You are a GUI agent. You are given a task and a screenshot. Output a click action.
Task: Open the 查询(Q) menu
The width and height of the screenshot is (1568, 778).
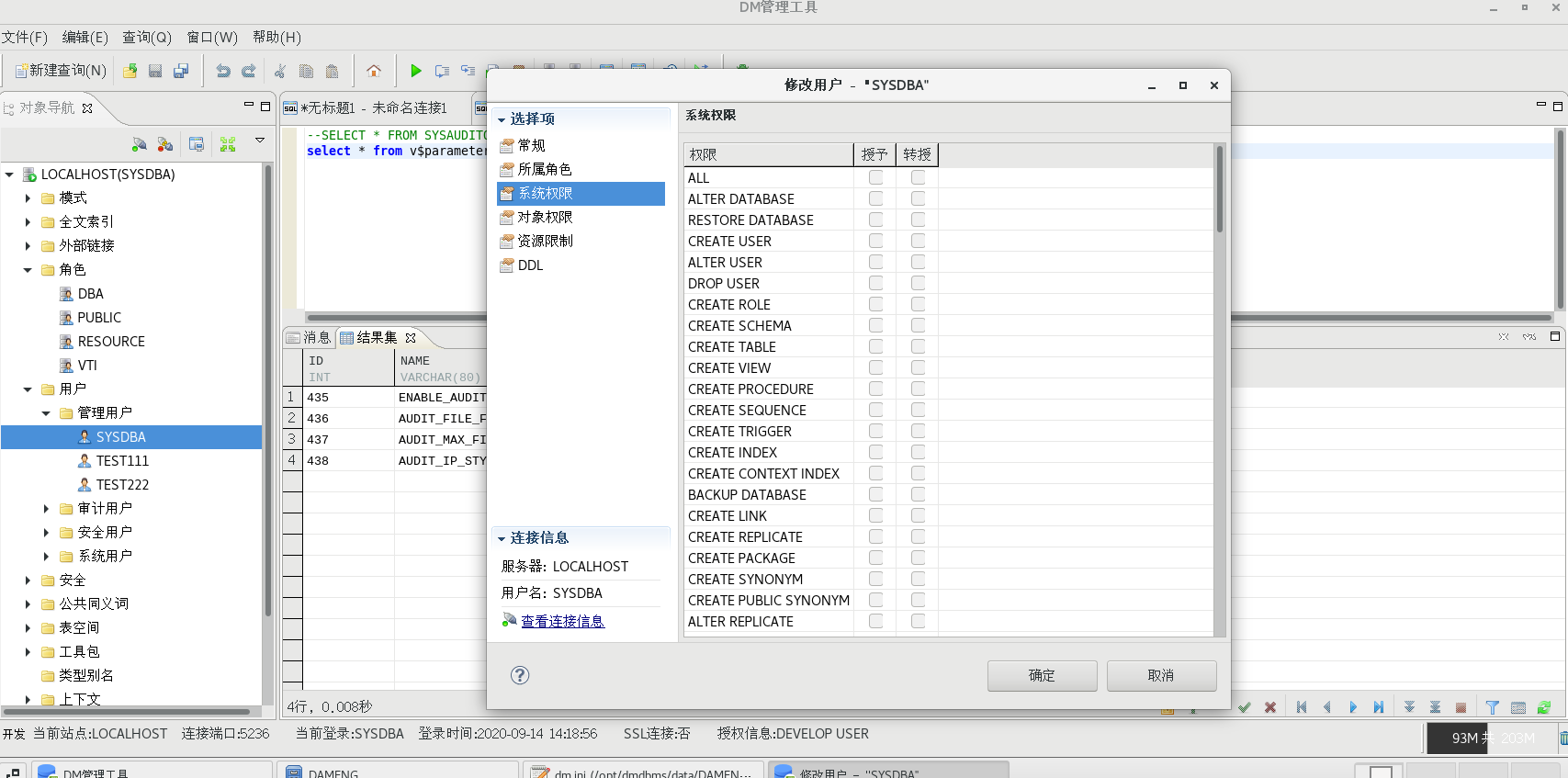pyautogui.click(x=147, y=37)
